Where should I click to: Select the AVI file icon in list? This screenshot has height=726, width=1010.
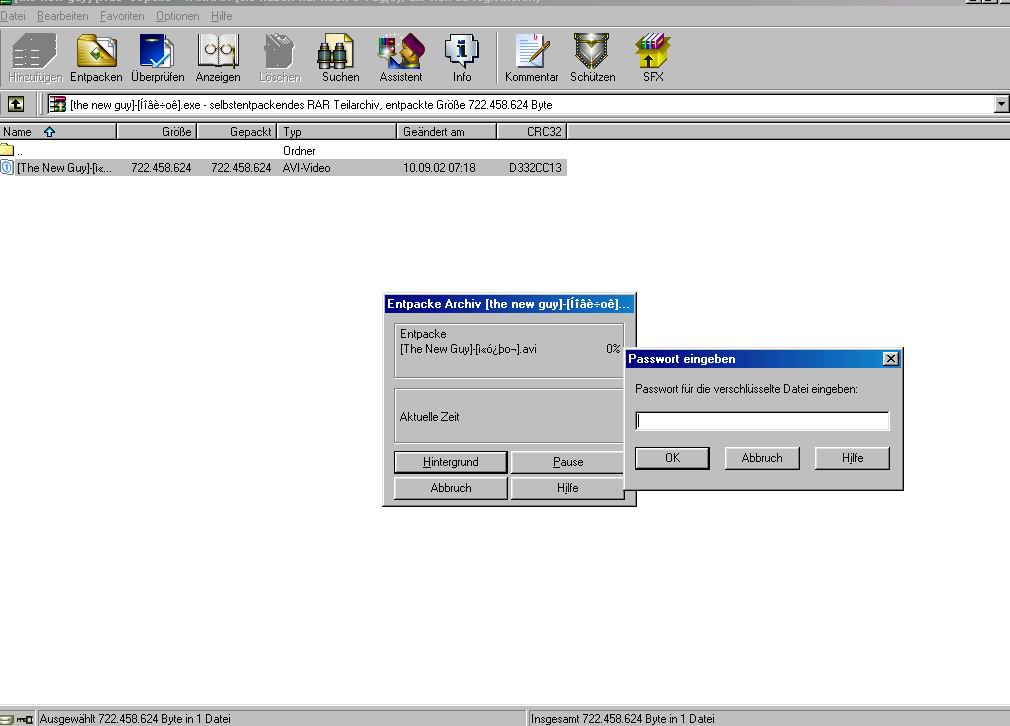(x=6, y=167)
